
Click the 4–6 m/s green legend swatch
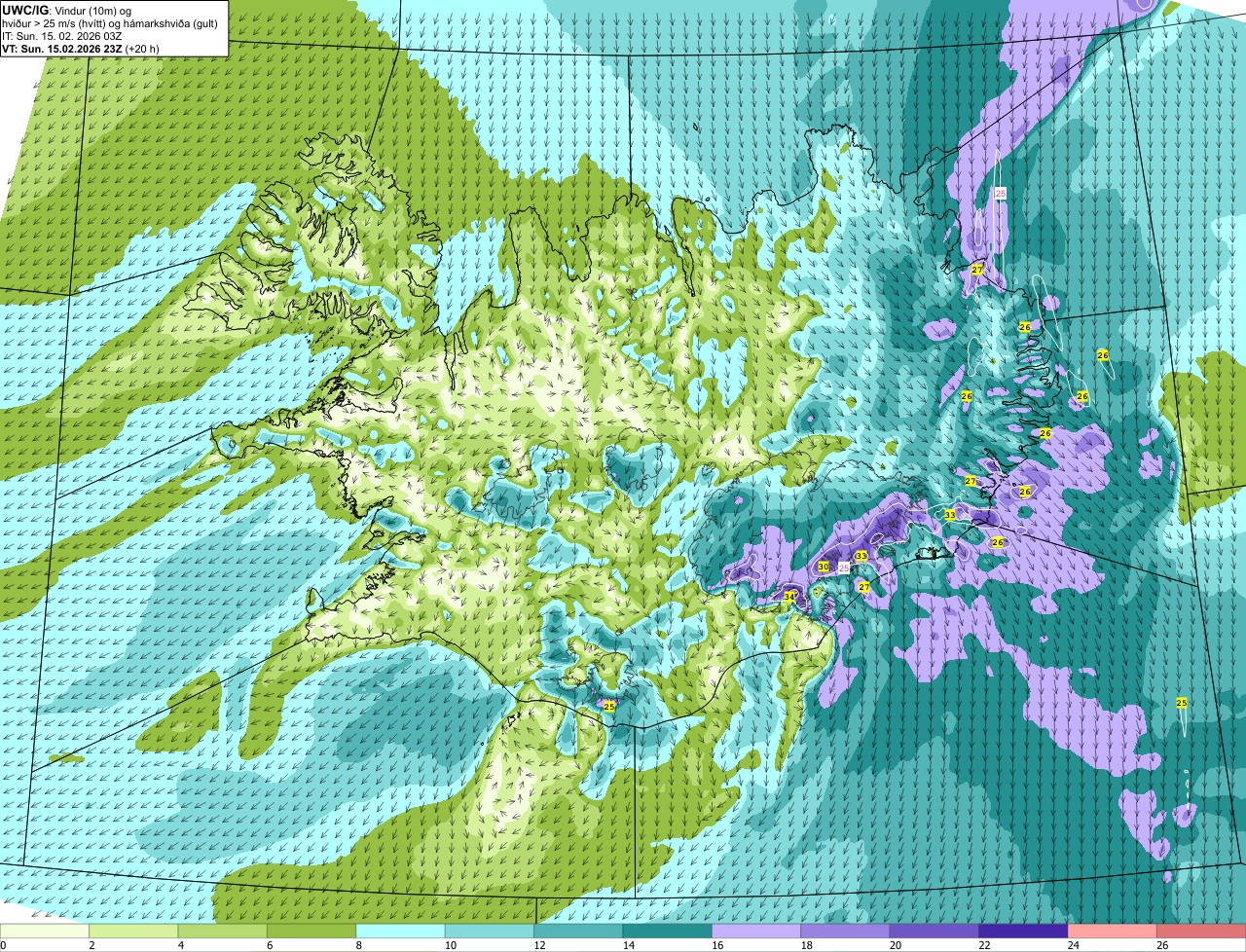click(223, 931)
